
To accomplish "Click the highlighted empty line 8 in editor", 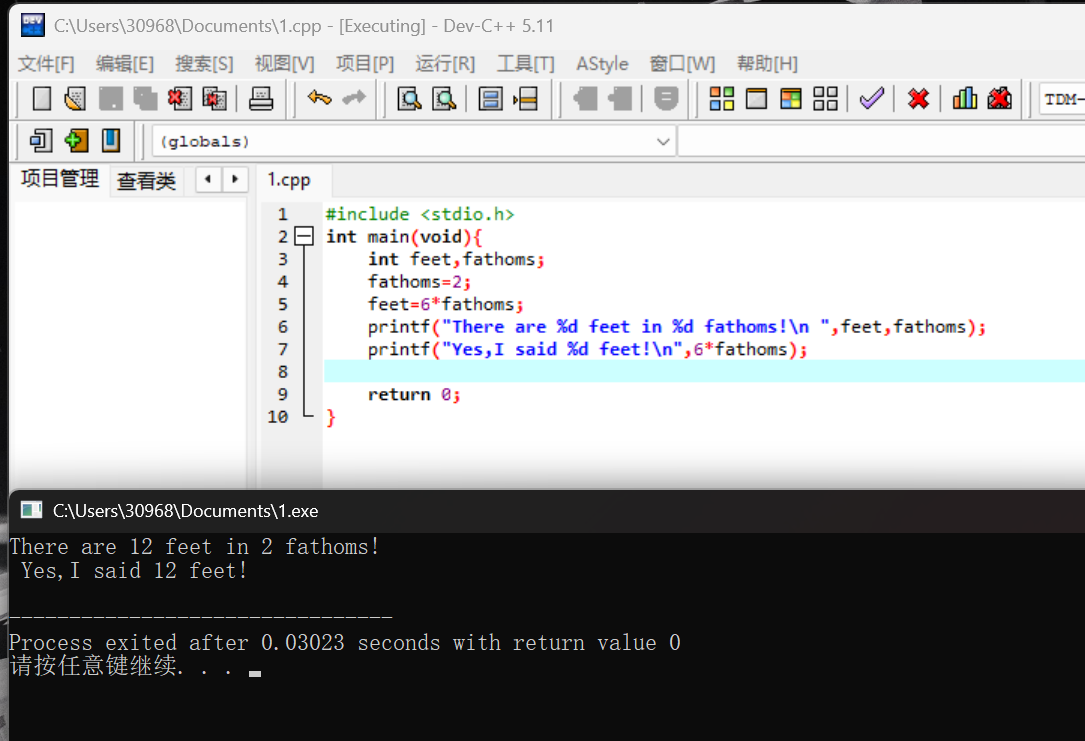I will point(704,372).
